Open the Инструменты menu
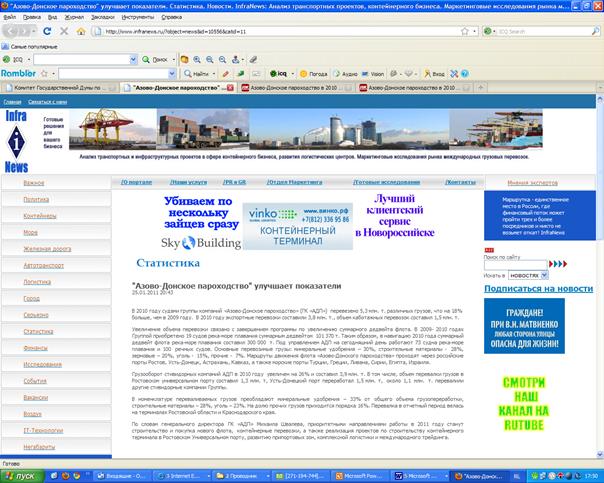604x483 pixels. 138,17
